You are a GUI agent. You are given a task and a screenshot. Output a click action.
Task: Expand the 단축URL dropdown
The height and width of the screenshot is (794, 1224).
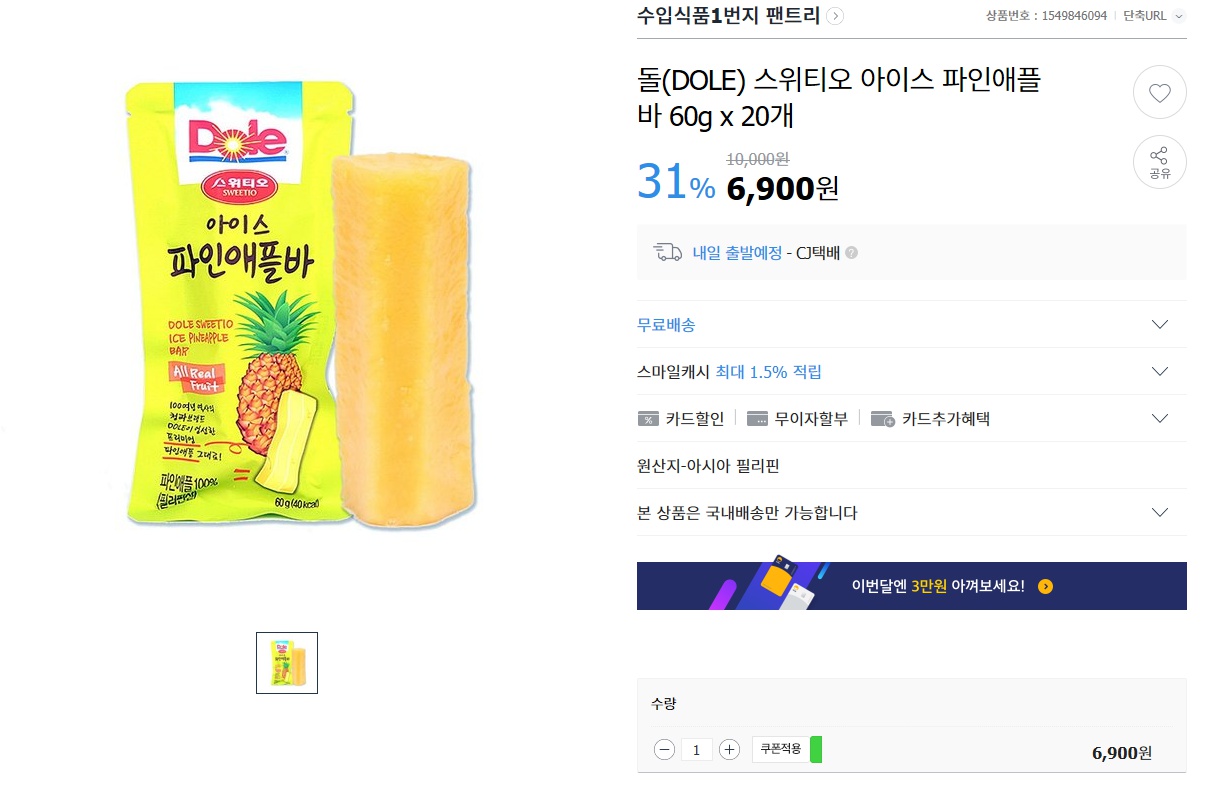1177,16
